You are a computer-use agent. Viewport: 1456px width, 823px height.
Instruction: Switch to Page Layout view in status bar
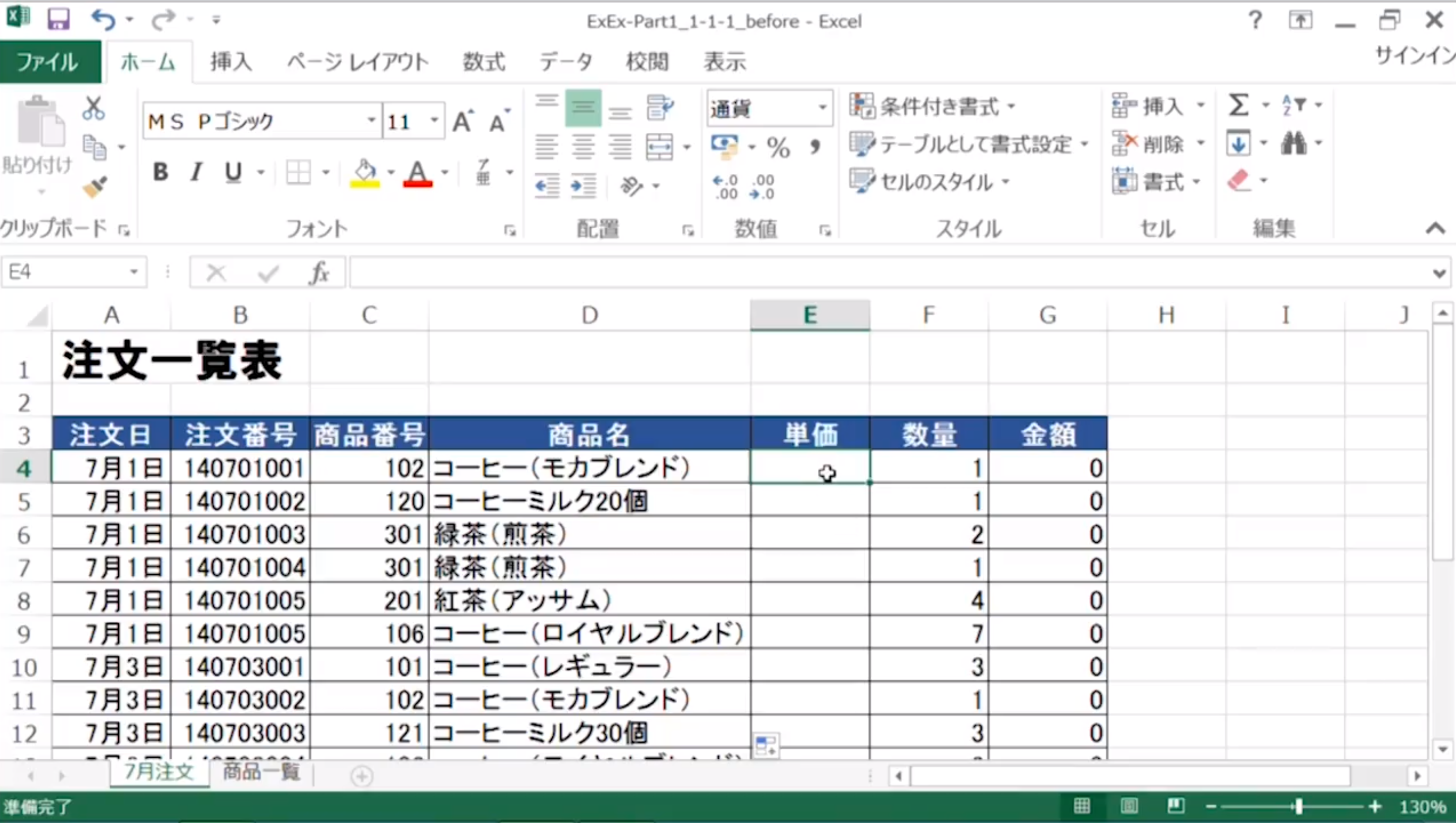coord(1129,806)
